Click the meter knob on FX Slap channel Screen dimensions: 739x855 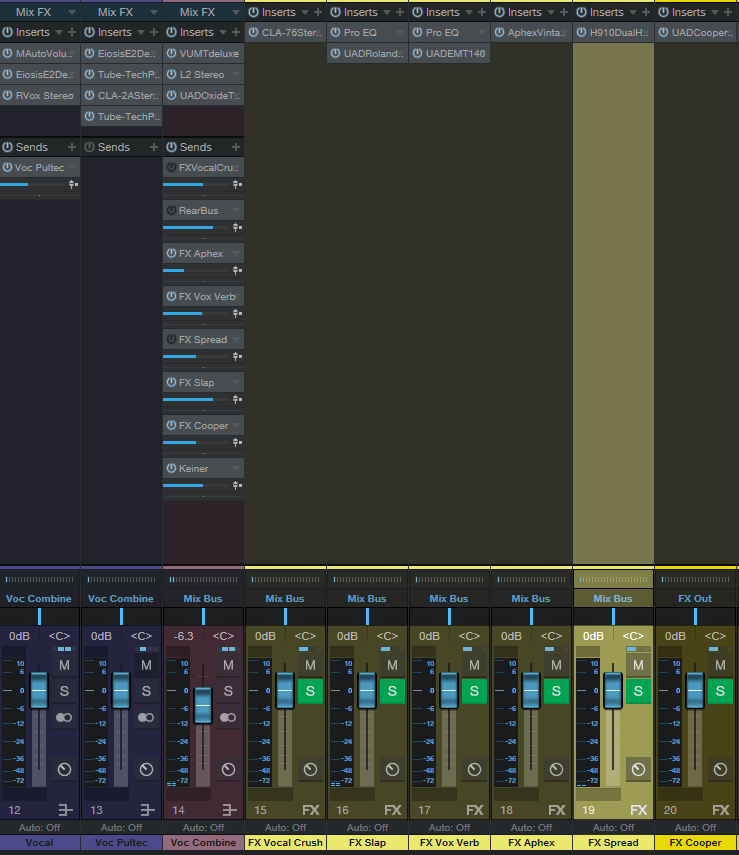click(x=392, y=769)
